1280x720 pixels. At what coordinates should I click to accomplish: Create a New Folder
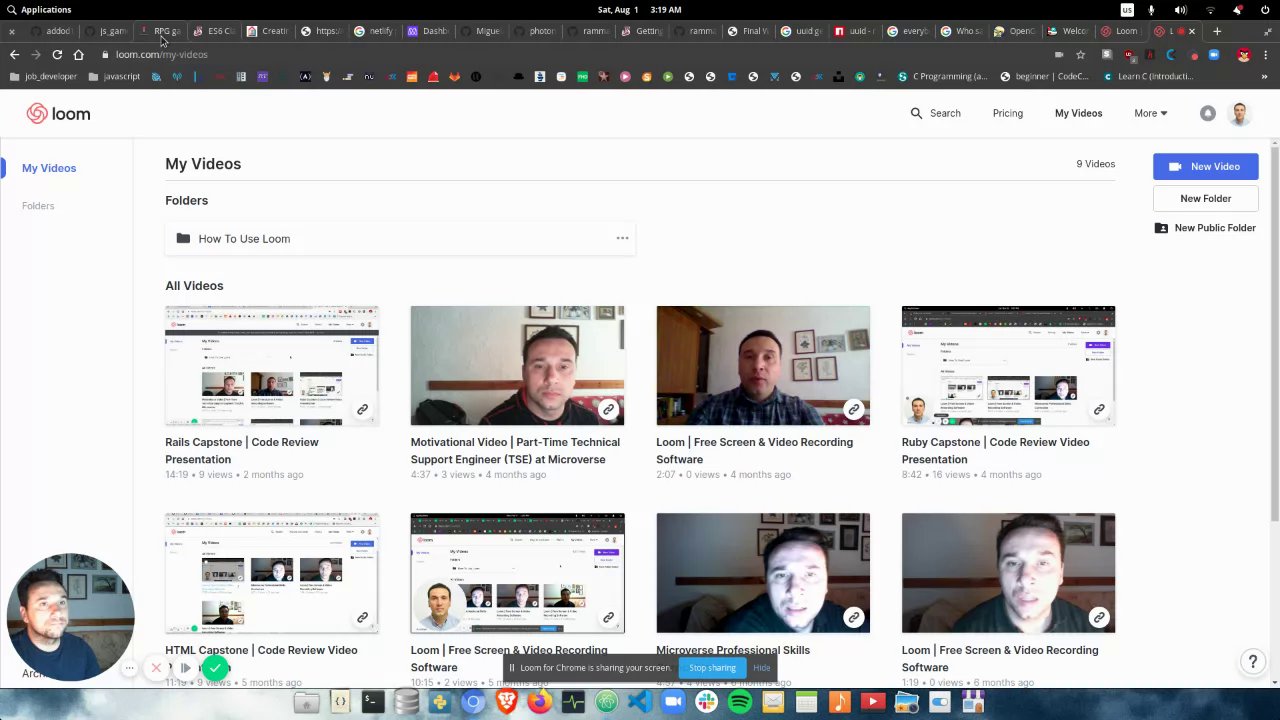pos(1205,198)
